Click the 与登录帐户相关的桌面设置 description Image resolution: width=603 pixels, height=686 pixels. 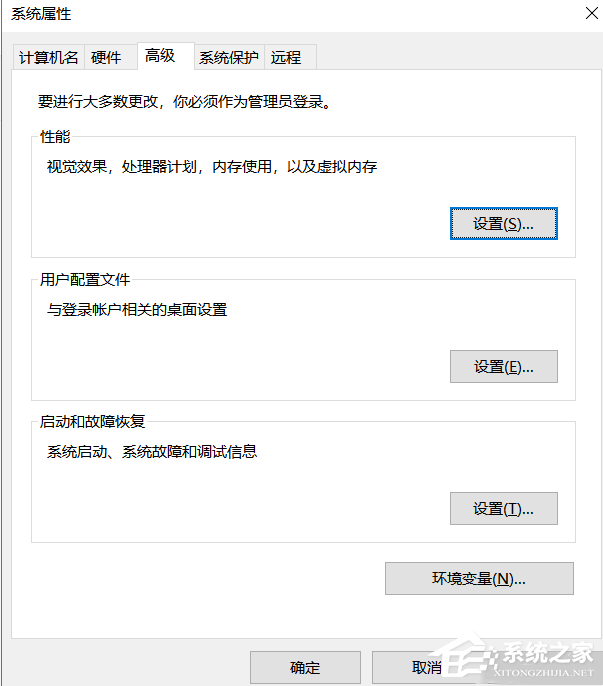pyautogui.click(x=137, y=310)
